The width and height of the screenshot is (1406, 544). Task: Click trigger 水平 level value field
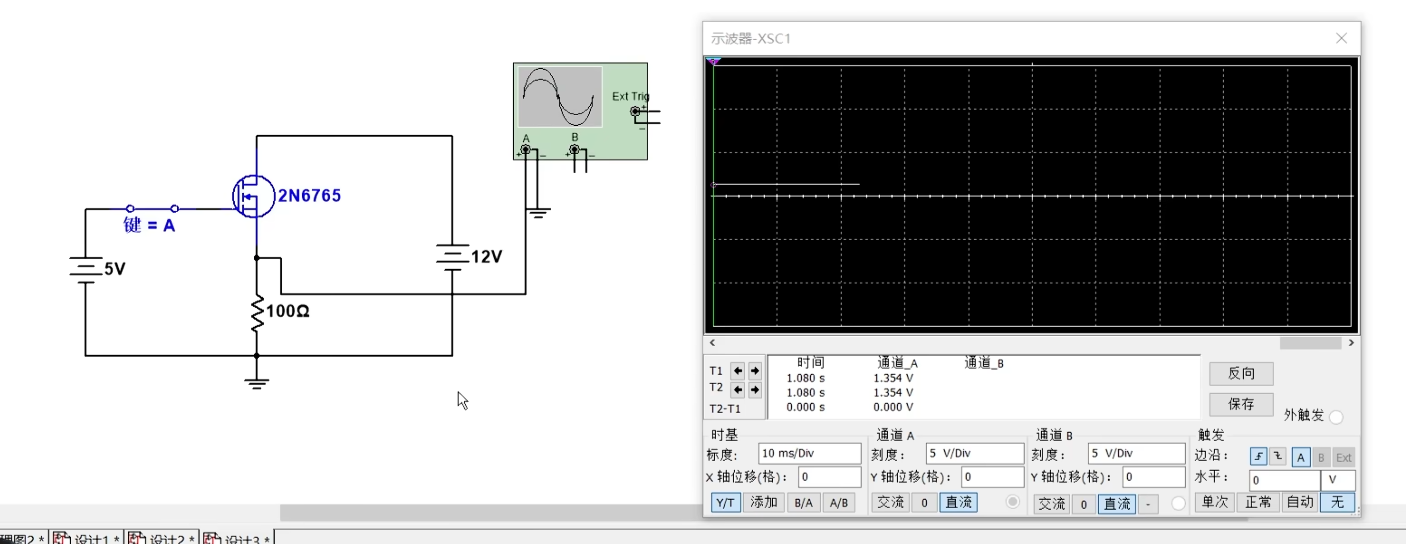tap(1284, 480)
